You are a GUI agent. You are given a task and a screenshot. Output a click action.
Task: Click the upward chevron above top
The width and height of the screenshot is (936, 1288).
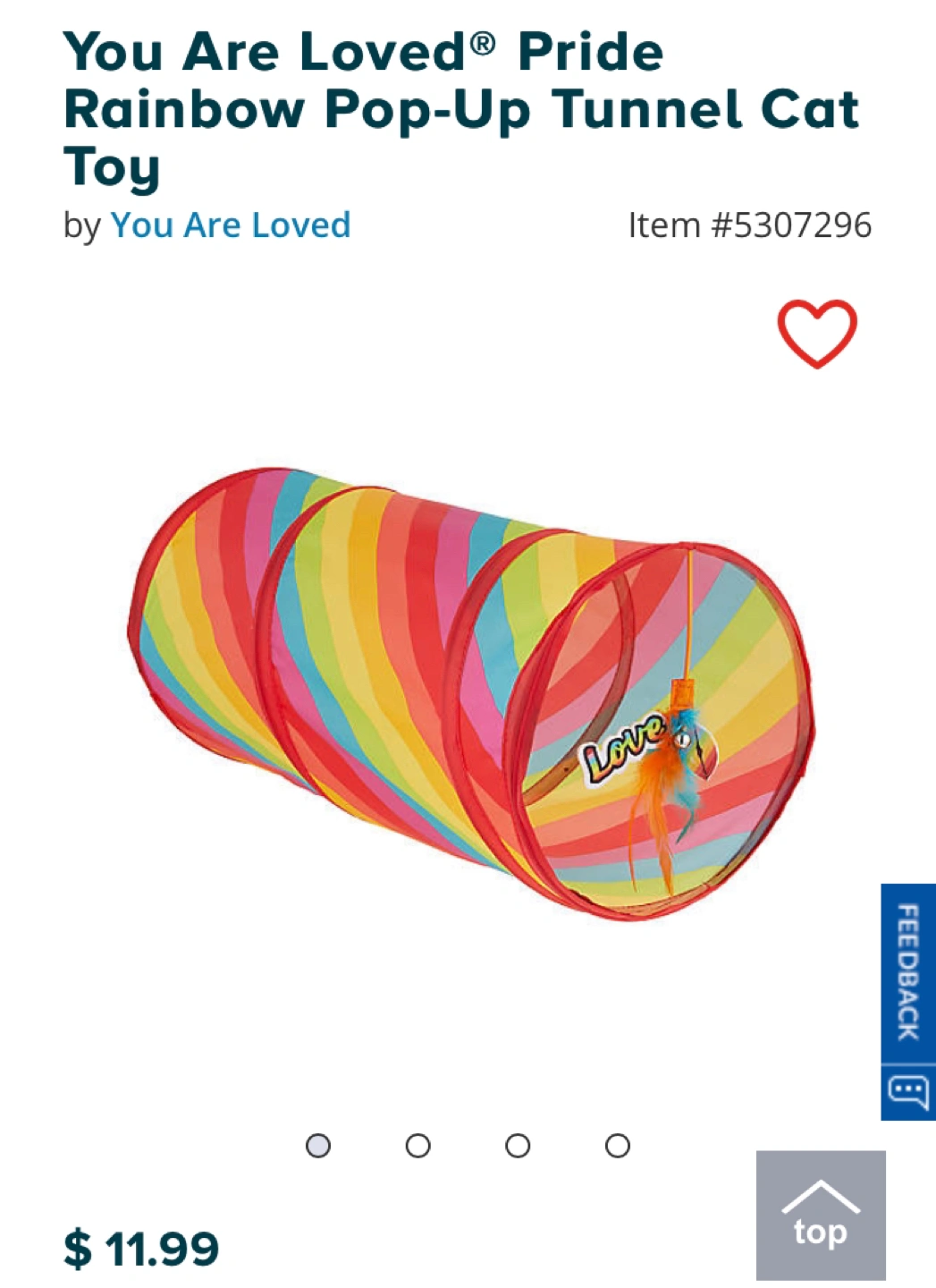click(x=821, y=1196)
